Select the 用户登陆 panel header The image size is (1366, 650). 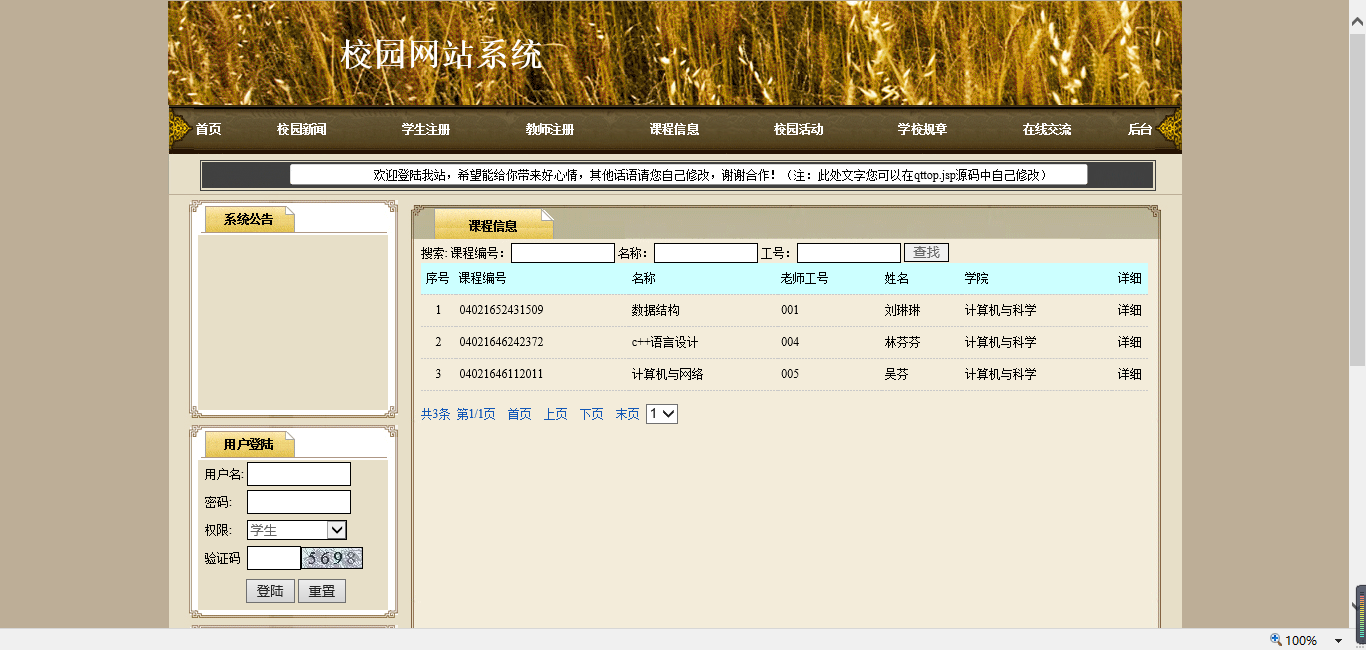coord(249,445)
